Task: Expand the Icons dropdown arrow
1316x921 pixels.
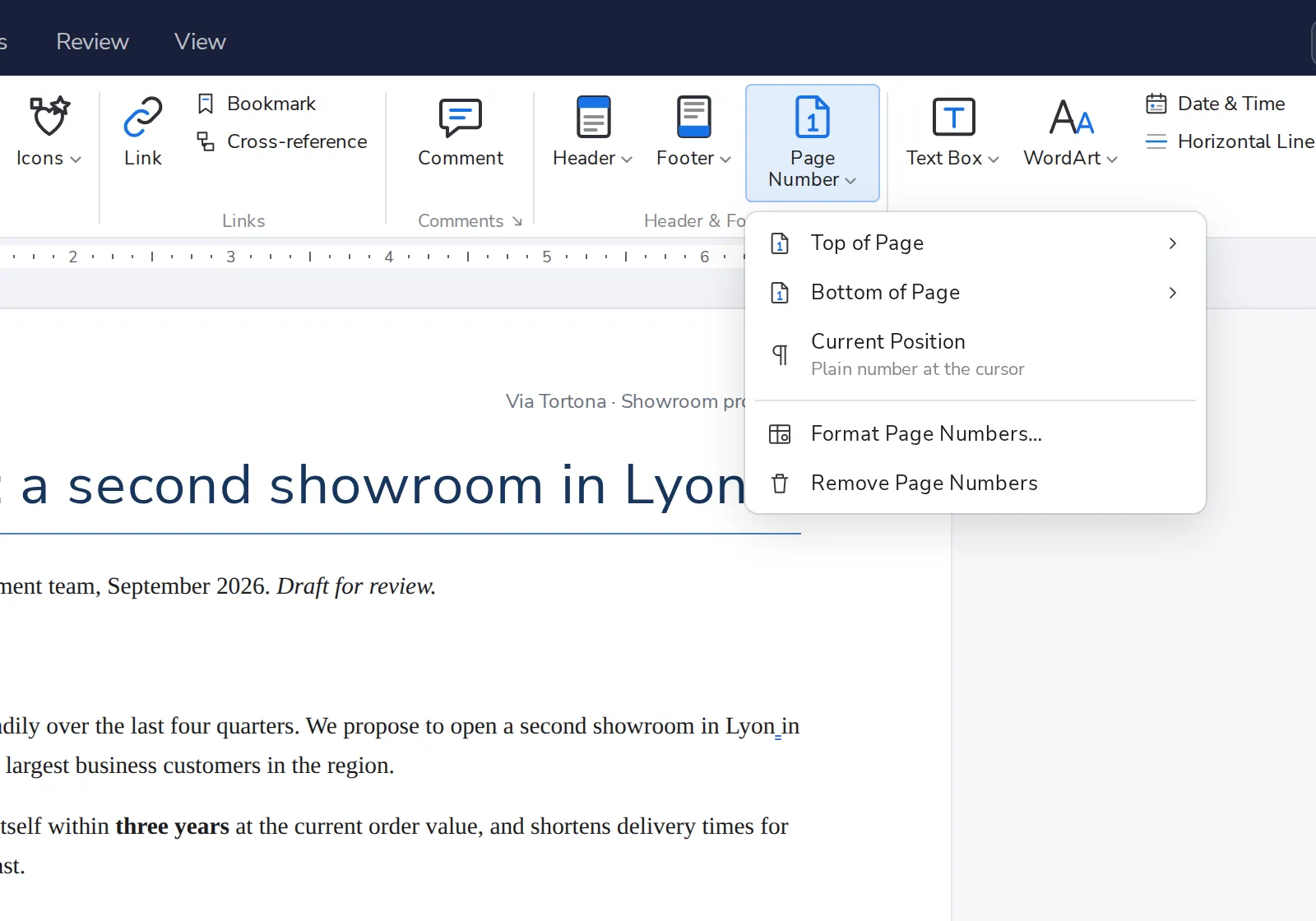Action: [76, 160]
